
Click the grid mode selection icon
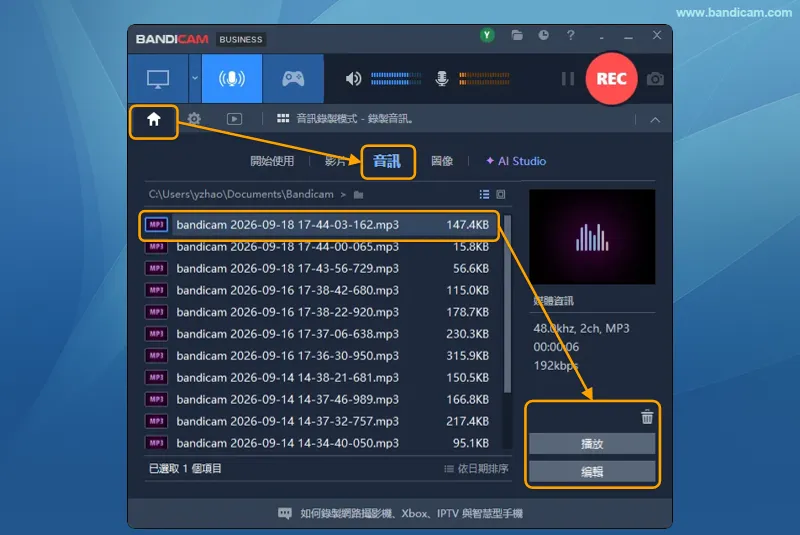pyautogui.click(x=283, y=119)
